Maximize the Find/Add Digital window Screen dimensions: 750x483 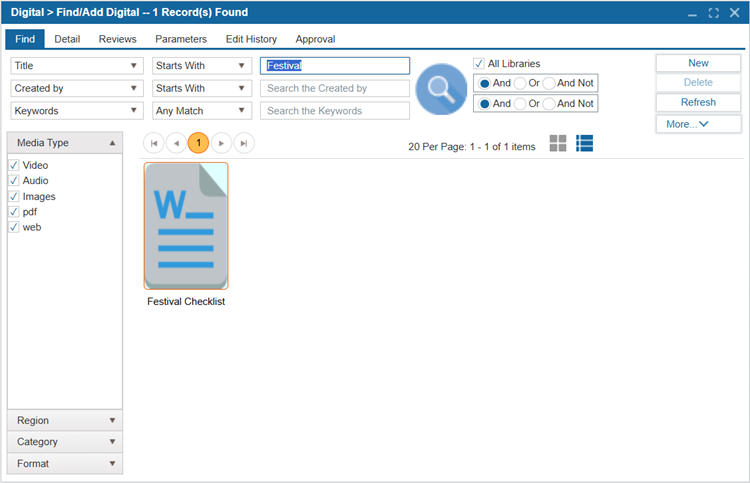pyautogui.click(x=714, y=13)
